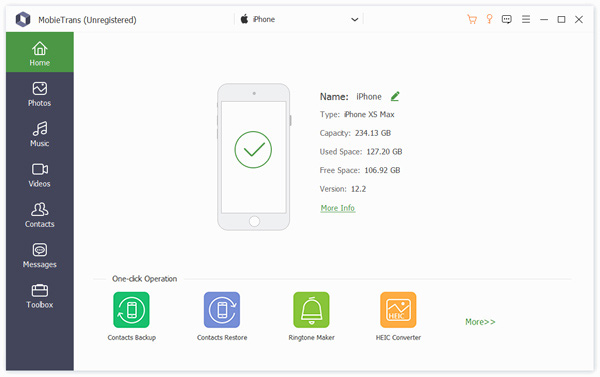The width and height of the screenshot is (600, 377).
Task: Open the Home section in the sidebar
Action: coord(40,52)
